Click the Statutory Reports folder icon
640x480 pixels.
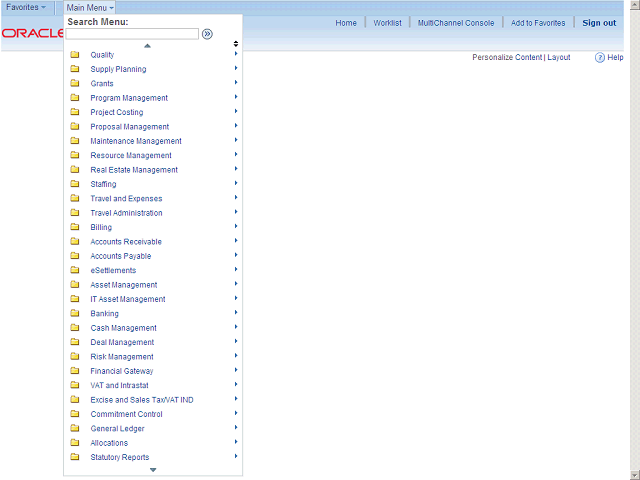[75, 457]
